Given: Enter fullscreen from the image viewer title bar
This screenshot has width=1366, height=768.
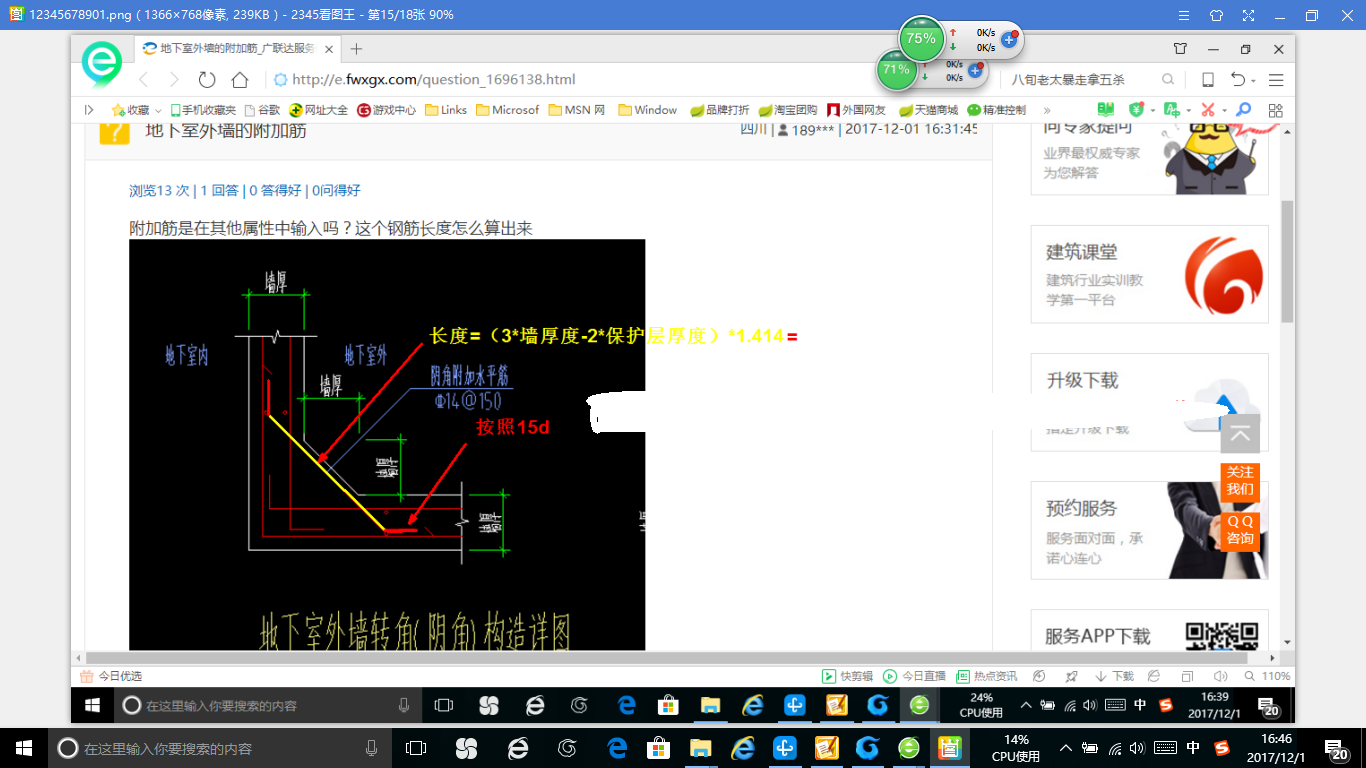Looking at the screenshot, I should point(1248,15).
